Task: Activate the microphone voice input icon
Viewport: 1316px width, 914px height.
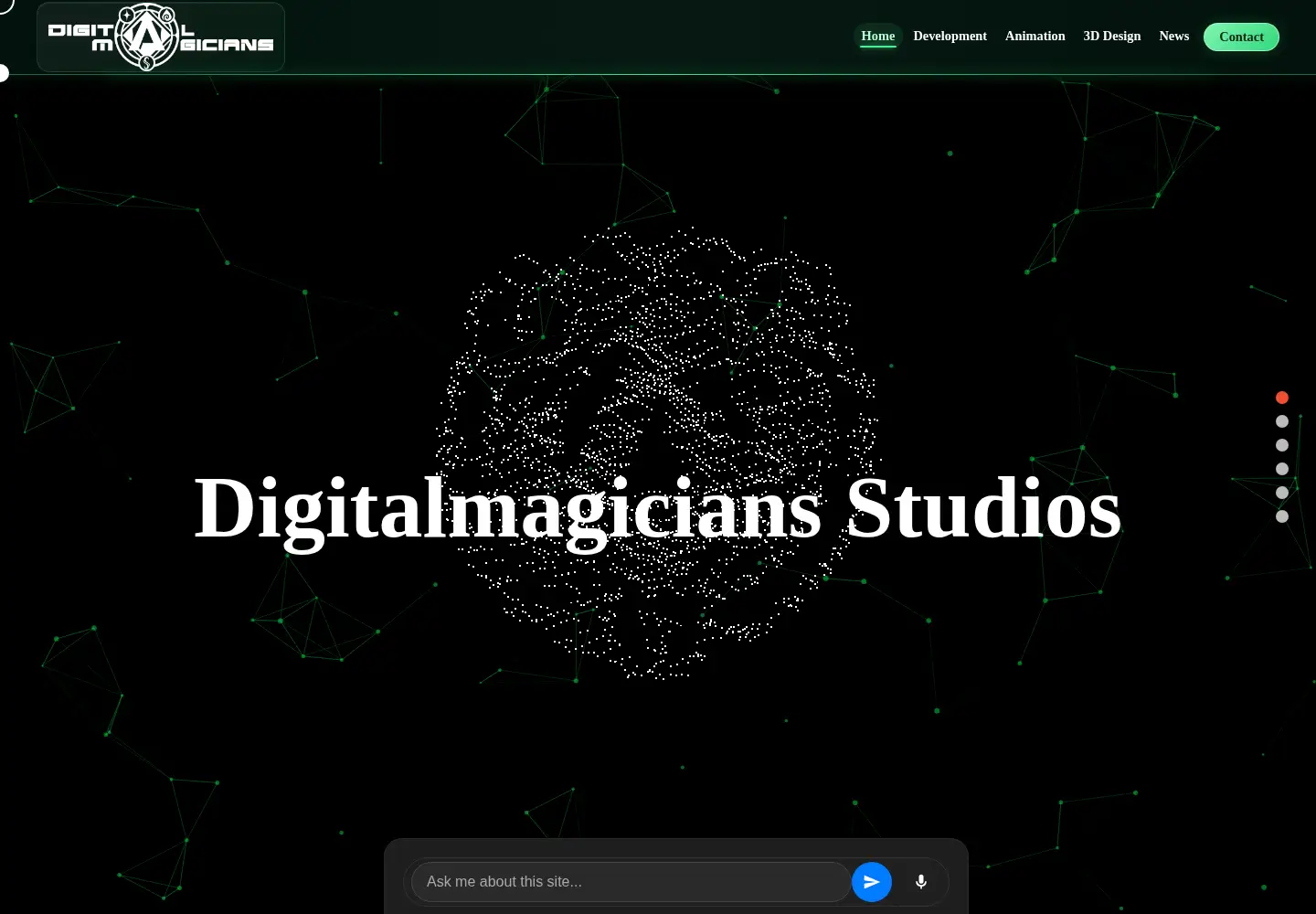Action: pyautogui.click(x=921, y=882)
